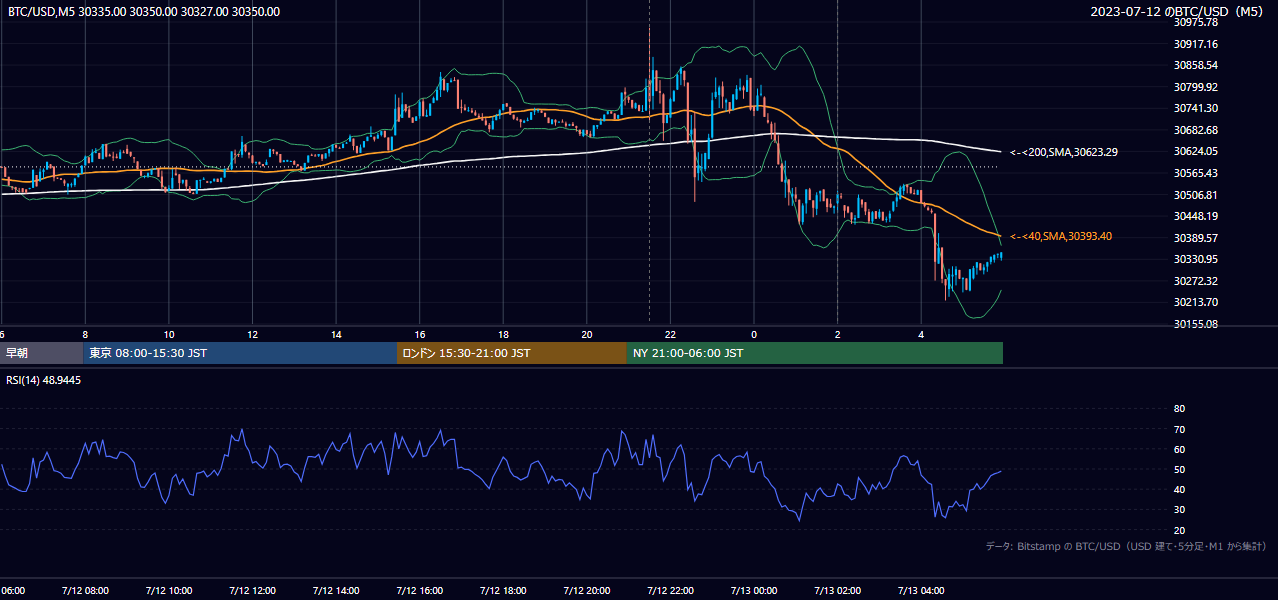Click hour tick 20 under price chart

[x=587, y=334]
